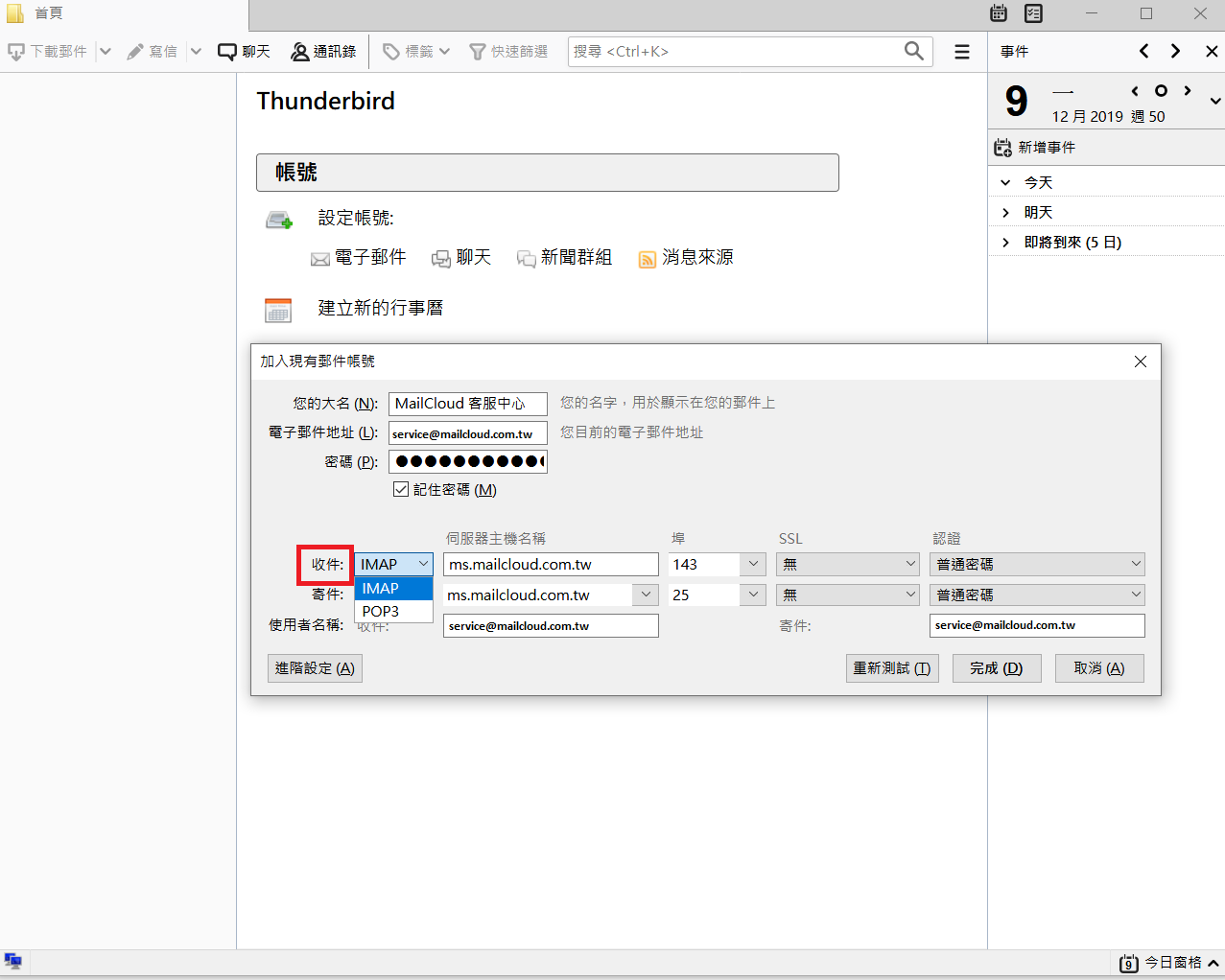Click the outgoing username field
This screenshot has width=1225, height=980.
(x=1037, y=625)
